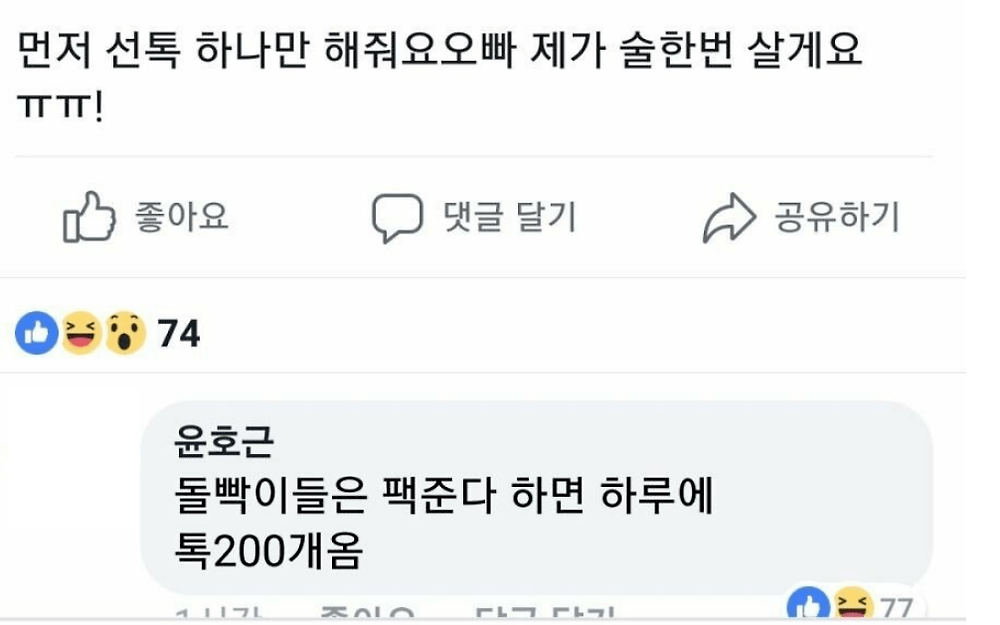Click the Haha laughing reaction emoji beside 74
This screenshot has height=625, width=1000.
[81, 333]
